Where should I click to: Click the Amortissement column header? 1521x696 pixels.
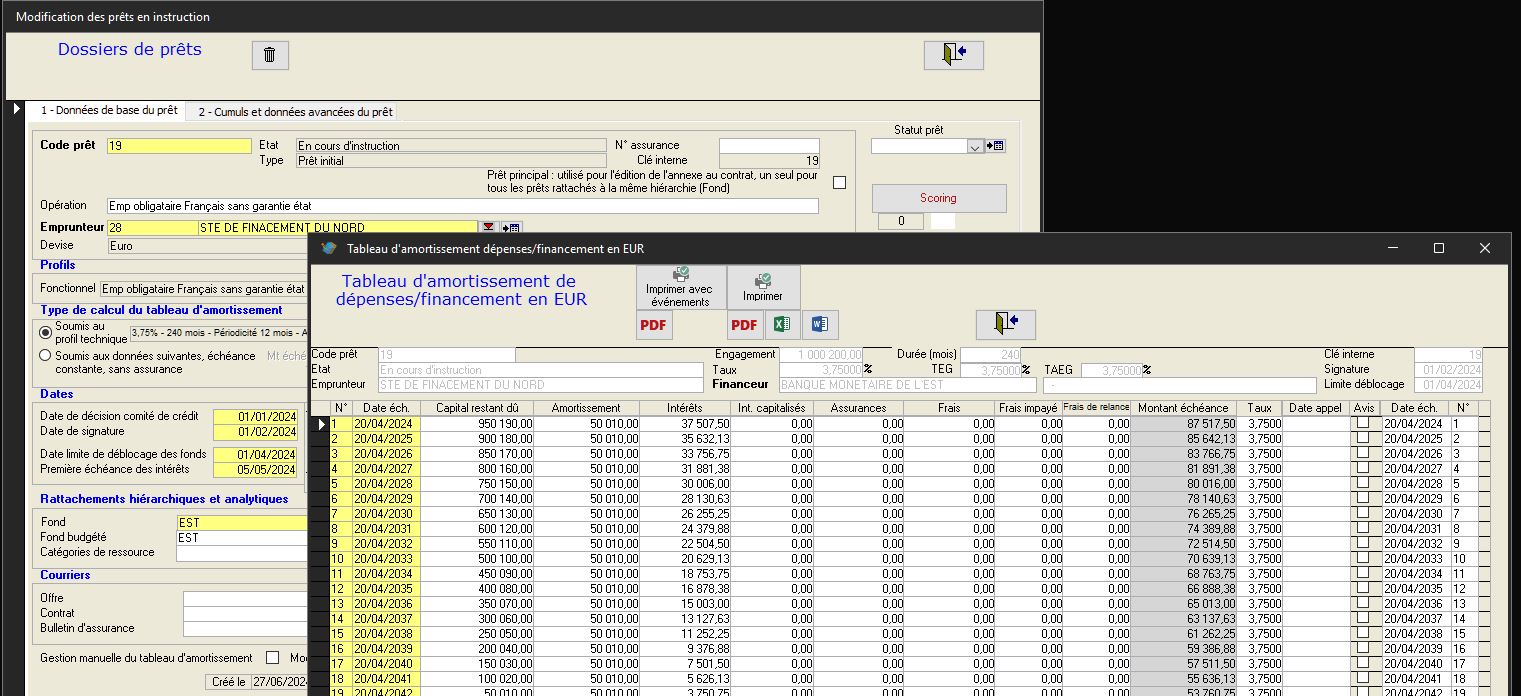(586, 408)
